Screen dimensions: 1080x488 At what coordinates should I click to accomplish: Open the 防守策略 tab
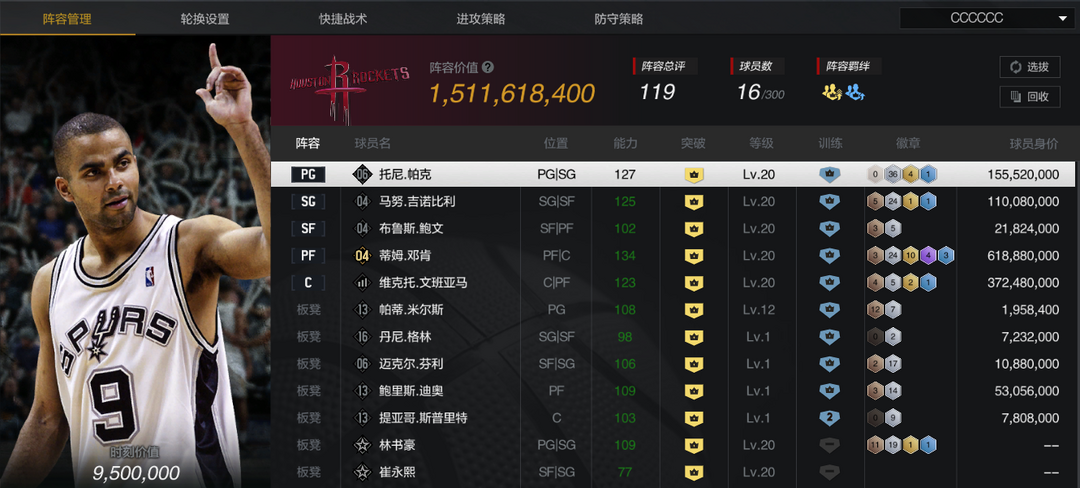point(619,19)
